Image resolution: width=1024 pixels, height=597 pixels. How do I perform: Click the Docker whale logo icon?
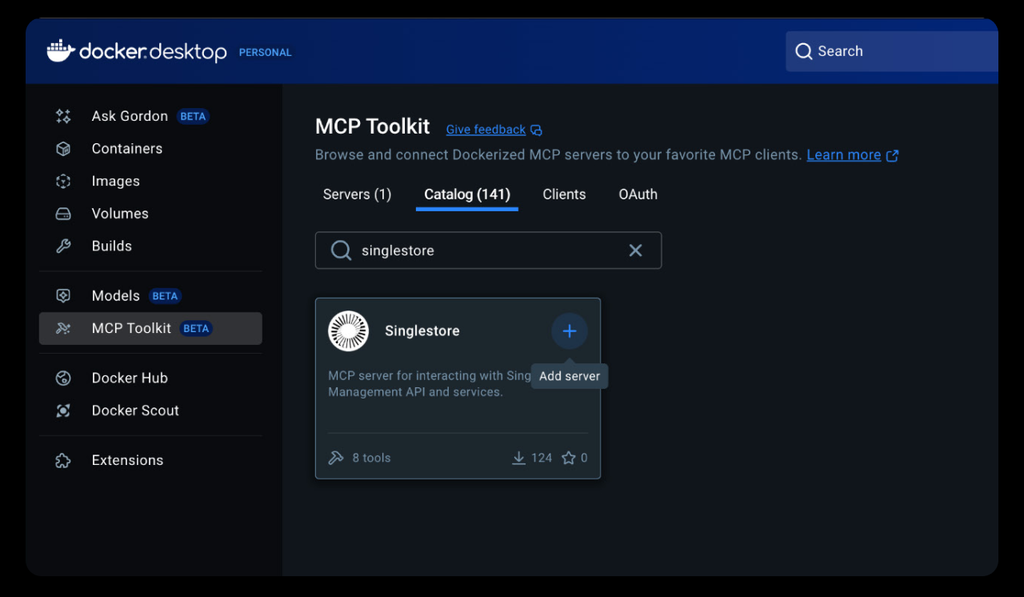point(61,50)
